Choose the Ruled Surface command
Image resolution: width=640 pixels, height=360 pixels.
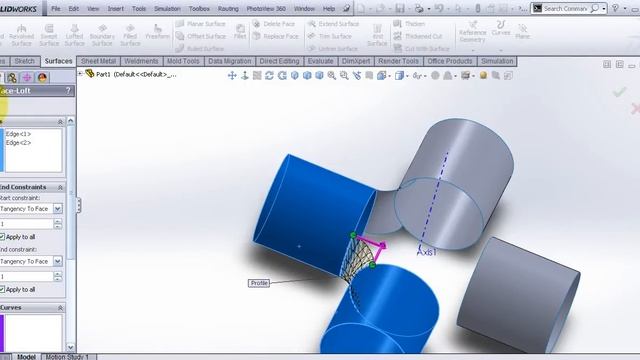click(x=200, y=49)
